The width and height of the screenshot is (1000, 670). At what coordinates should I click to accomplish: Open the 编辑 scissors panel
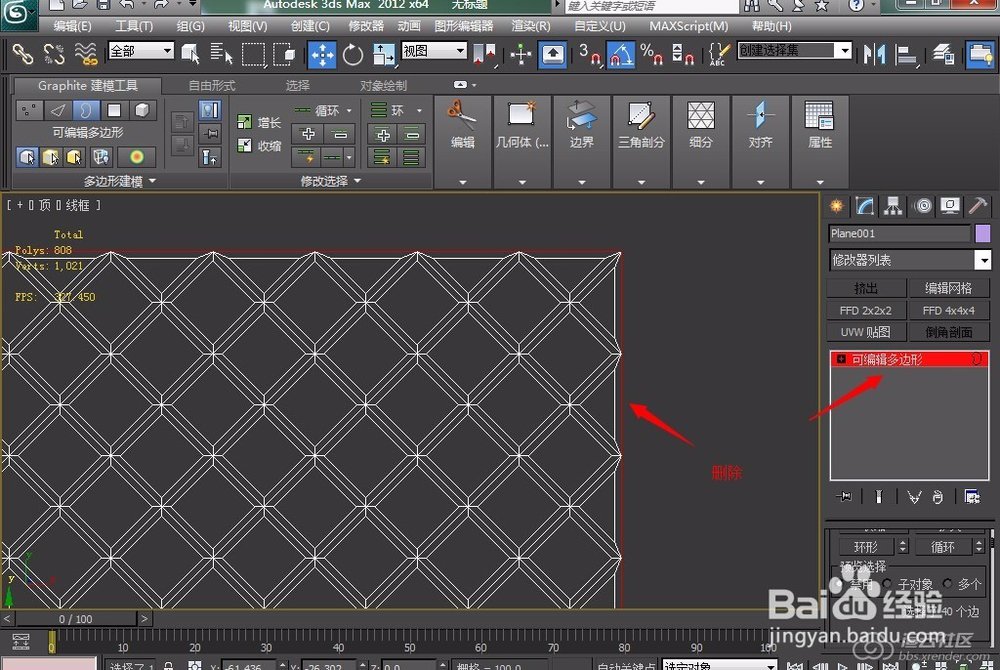(x=462, y=142)
